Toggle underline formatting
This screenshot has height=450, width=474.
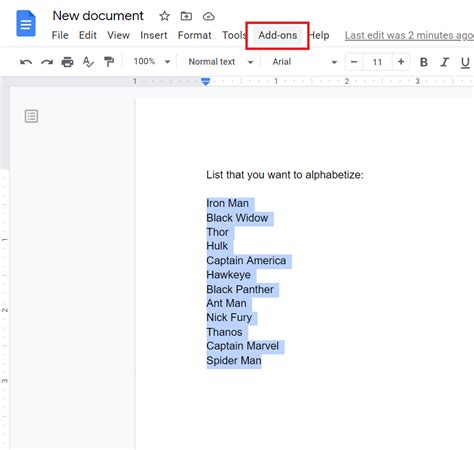click(465, 62)
